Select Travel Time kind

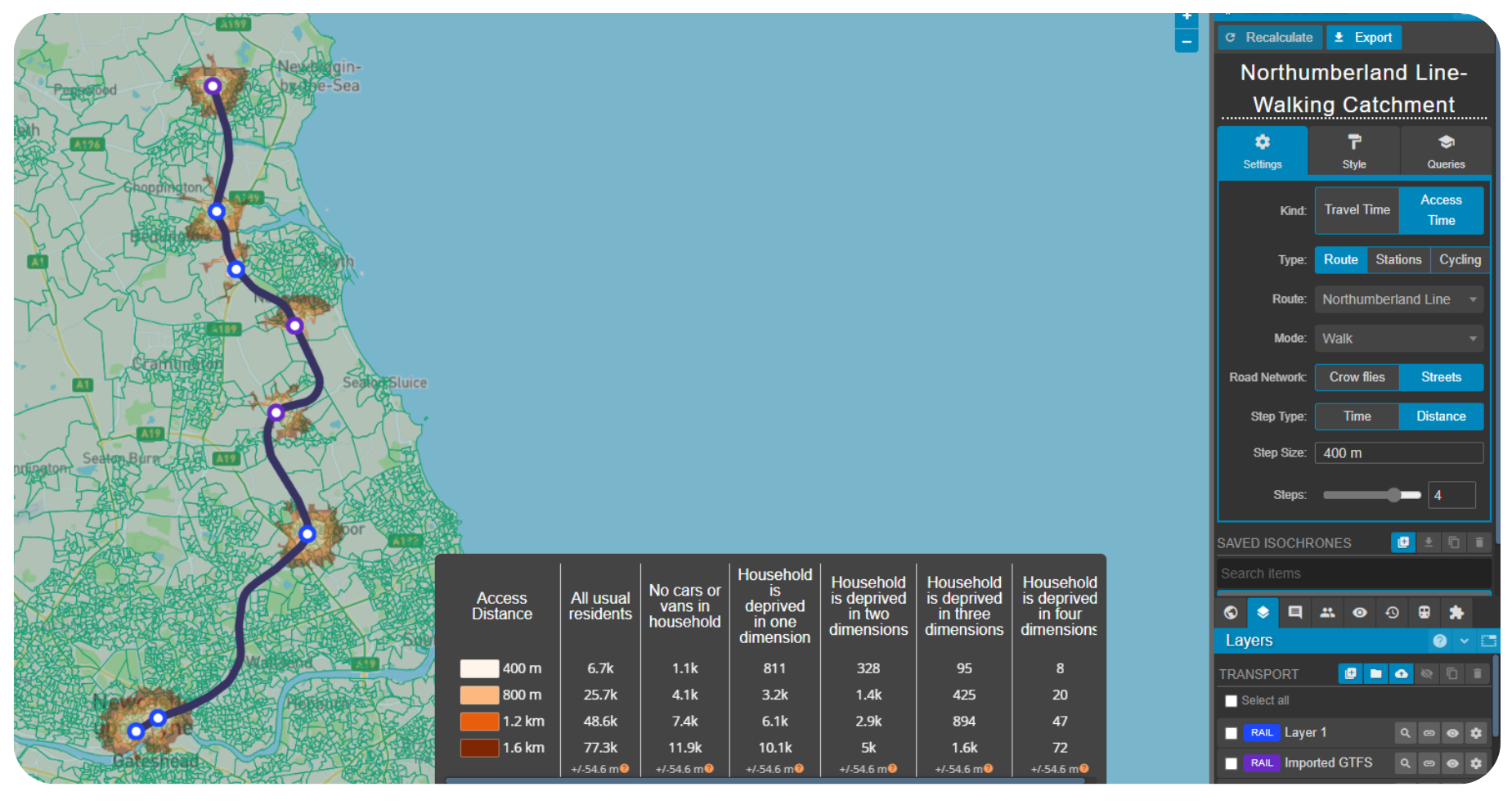point(1357,210)
